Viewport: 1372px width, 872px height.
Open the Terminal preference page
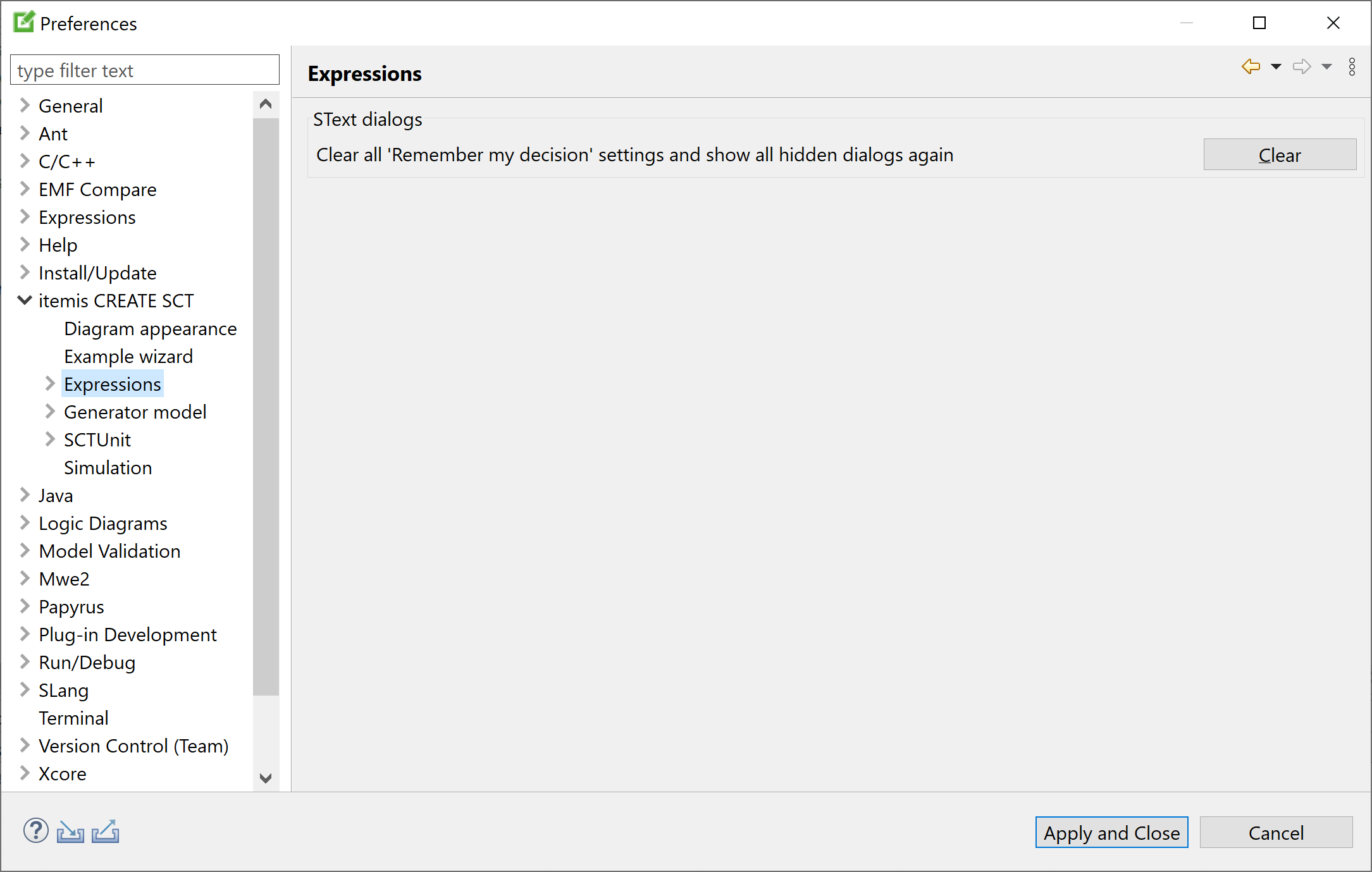pyautogui.click(x=73, y=718)
